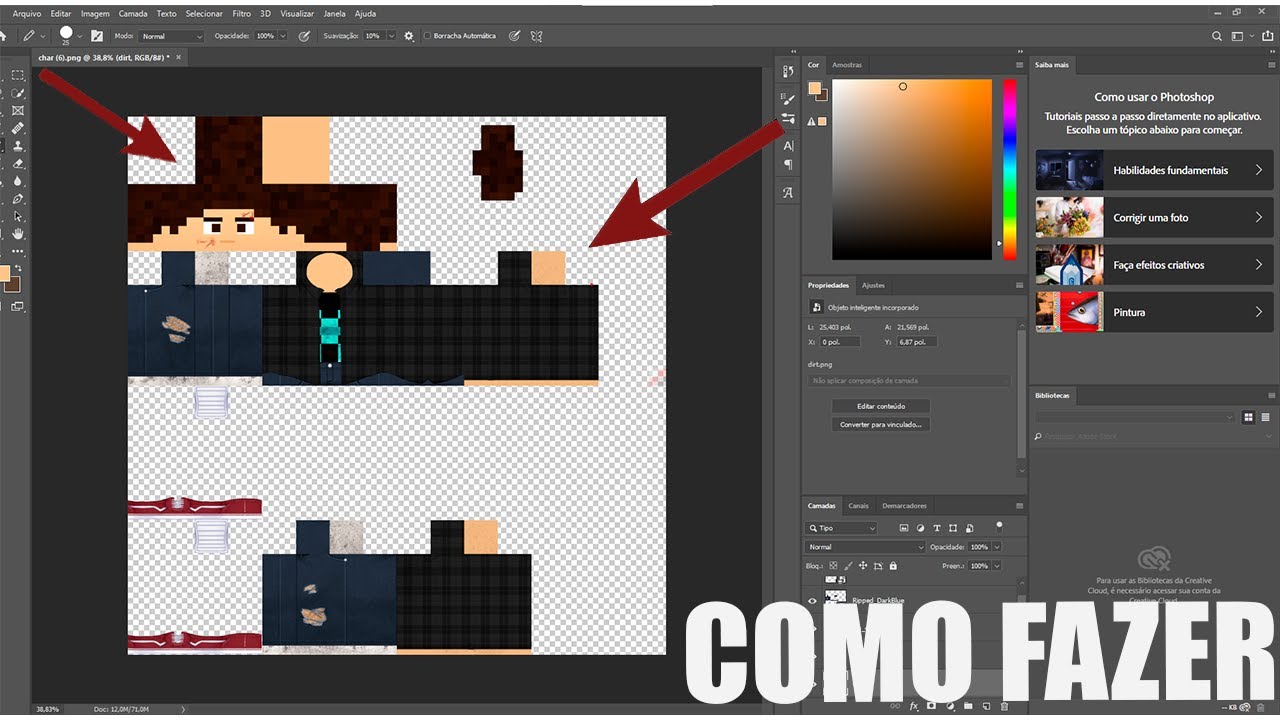1280x720 pixels.
Task: Click the color picker field in the Cor panel
Action: (x=912, y=169)
